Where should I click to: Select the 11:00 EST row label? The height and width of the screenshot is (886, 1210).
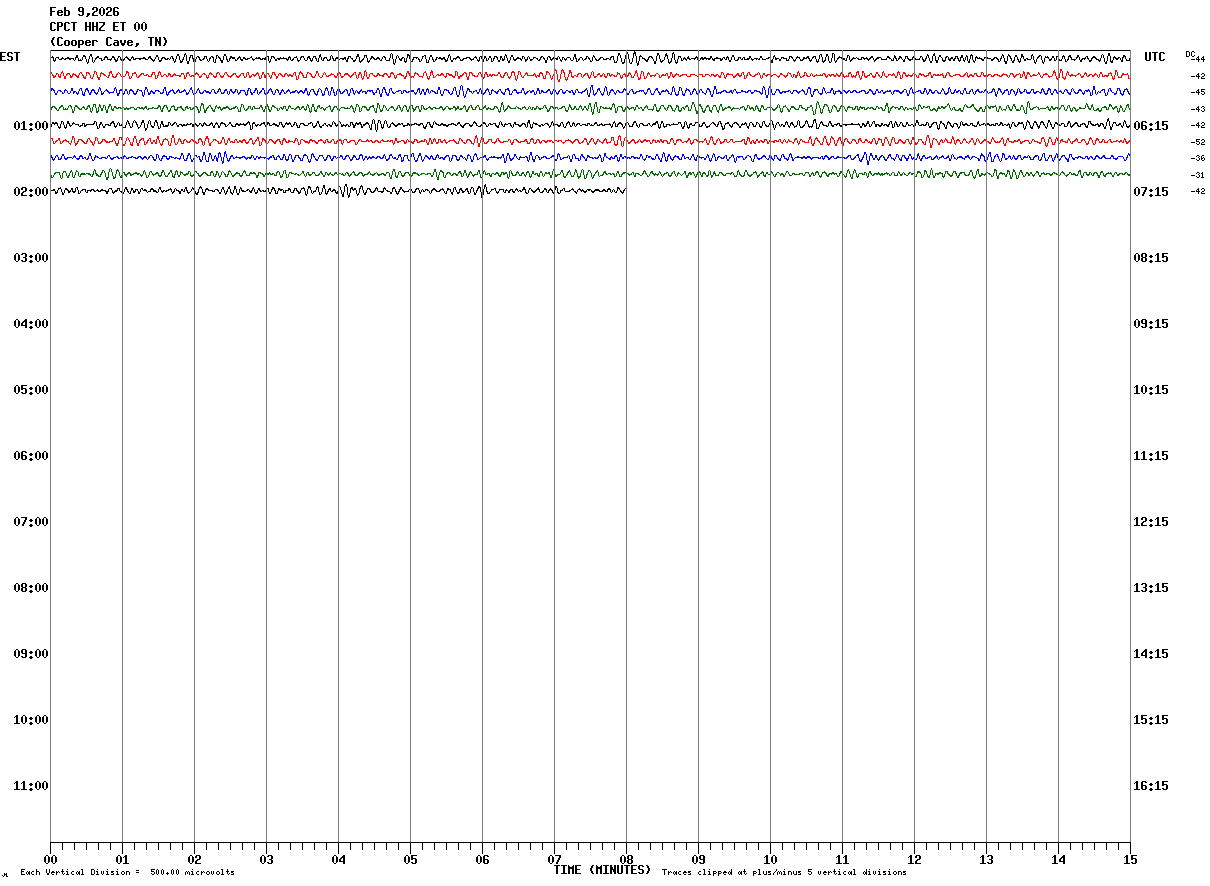pos(31,786)
